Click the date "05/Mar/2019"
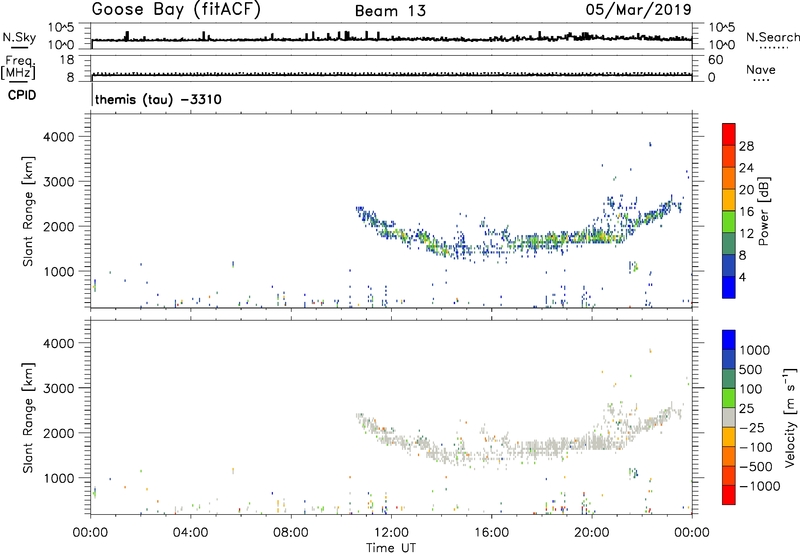This screenshot has width=800, height=554. pyautogui.click(x=638, y=10)
